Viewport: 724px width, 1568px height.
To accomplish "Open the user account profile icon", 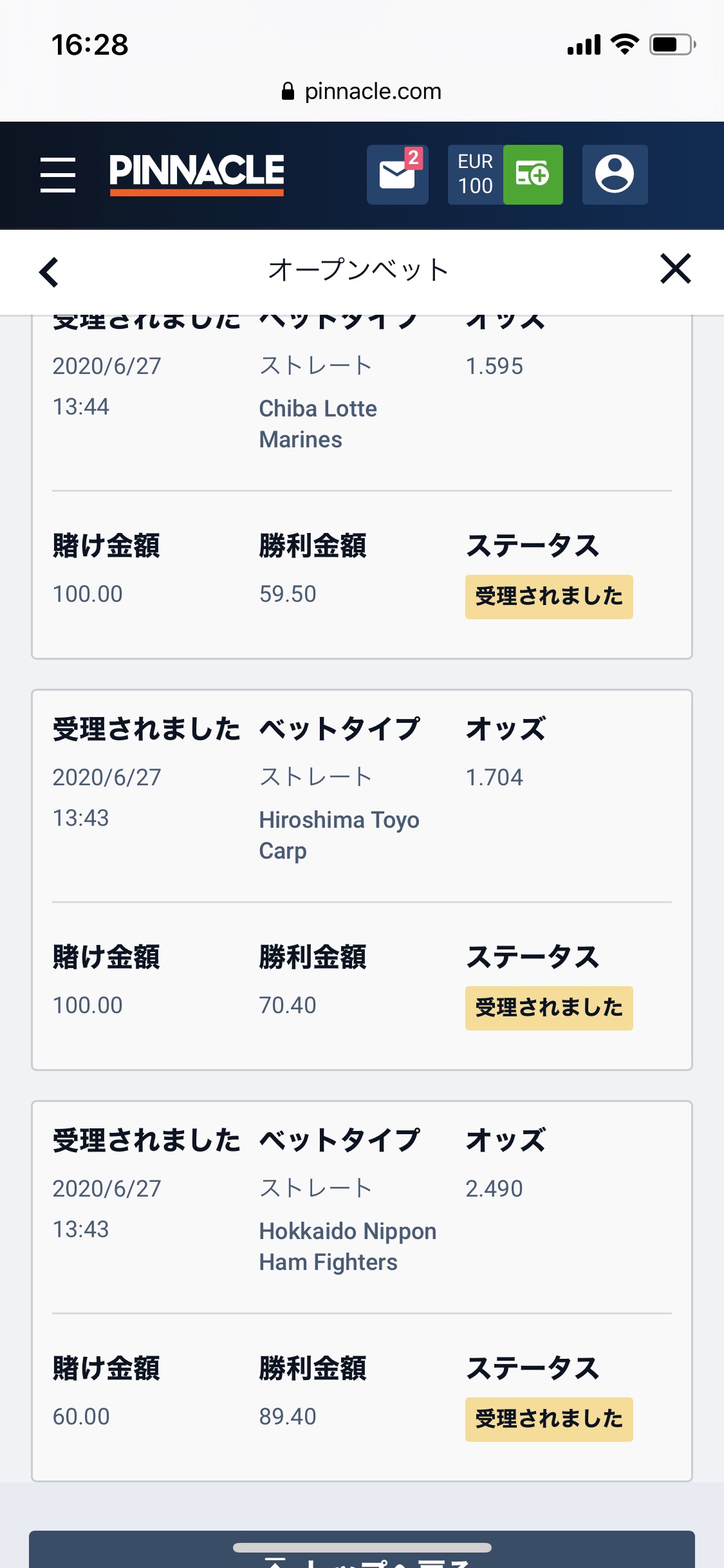I will point(615,174).
